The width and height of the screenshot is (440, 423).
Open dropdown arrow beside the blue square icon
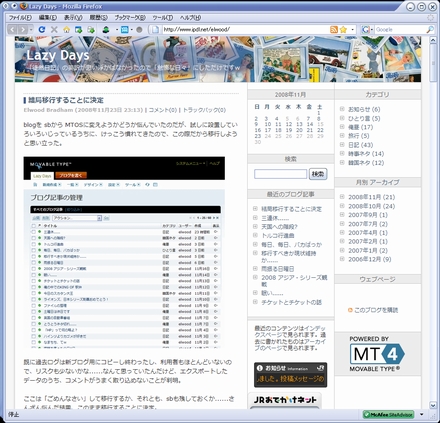point(132,30)
